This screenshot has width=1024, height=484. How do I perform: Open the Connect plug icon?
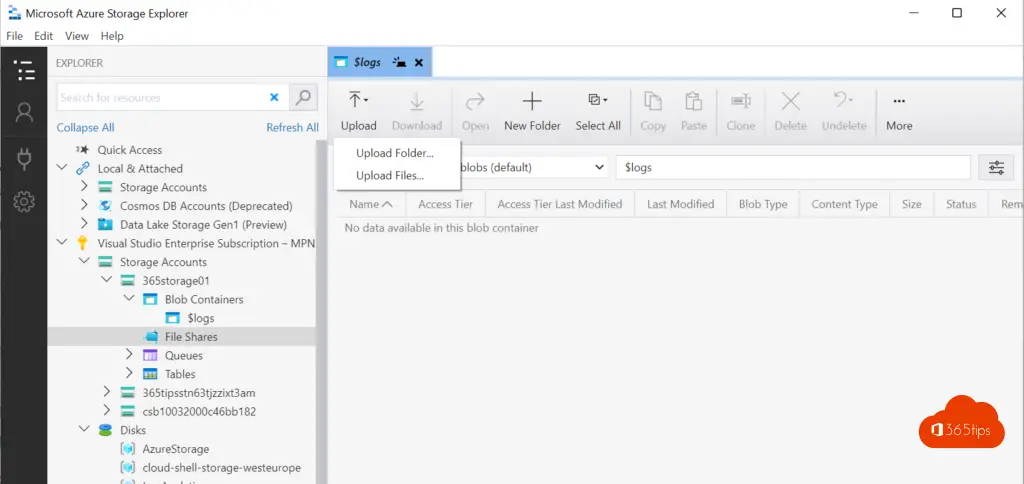coord(24,159)
